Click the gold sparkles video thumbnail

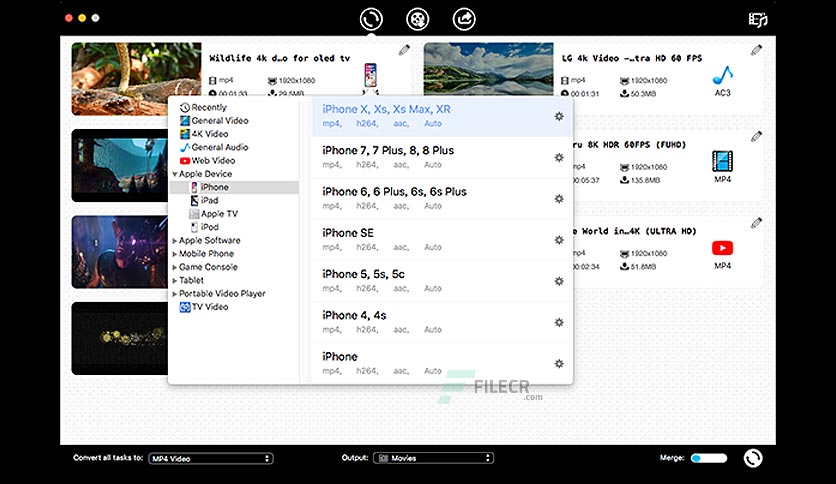click(x=119, y=338)
